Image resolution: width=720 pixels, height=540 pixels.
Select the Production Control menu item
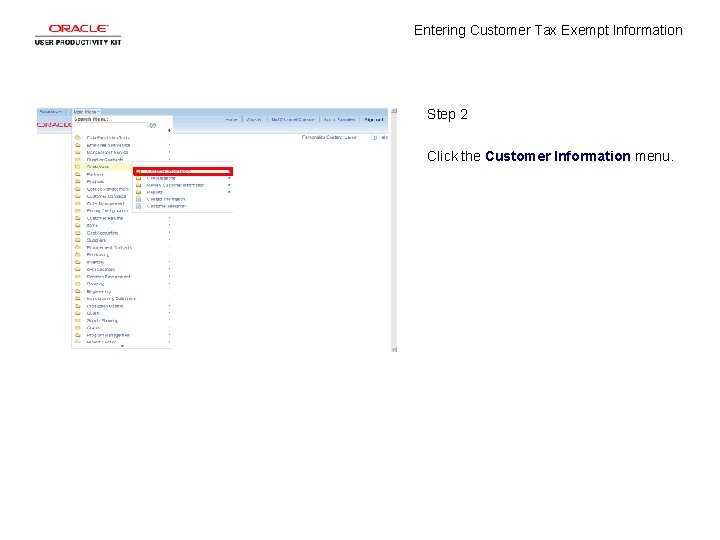point(105,306)
